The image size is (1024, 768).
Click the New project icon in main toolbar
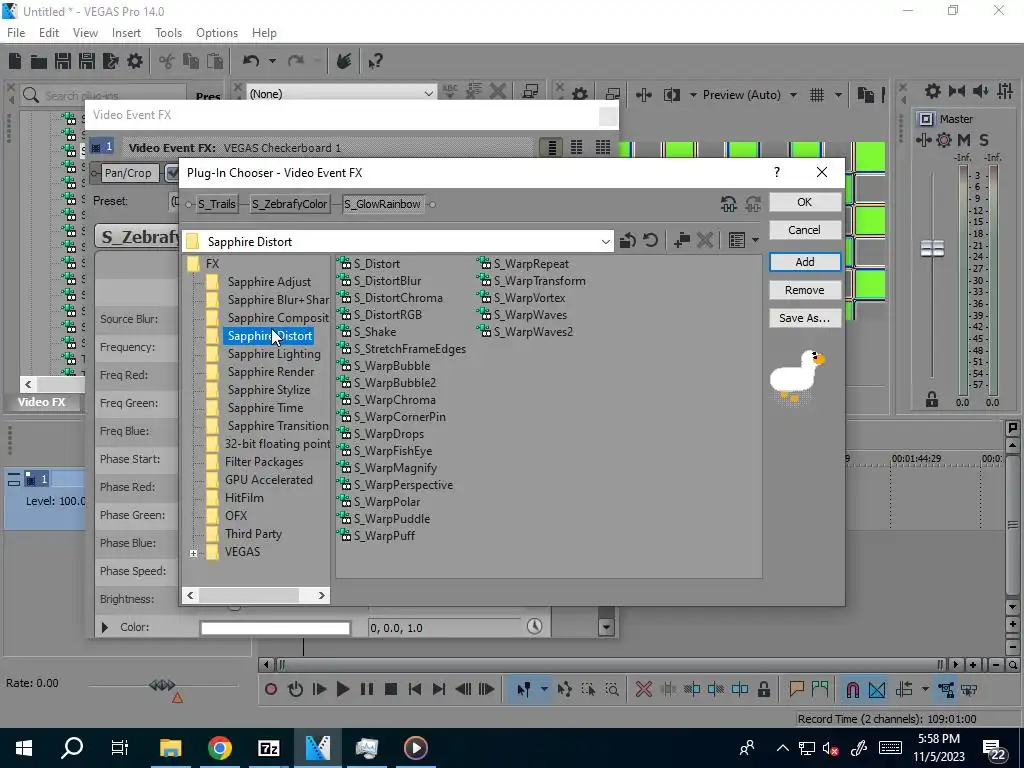[15, 61]
